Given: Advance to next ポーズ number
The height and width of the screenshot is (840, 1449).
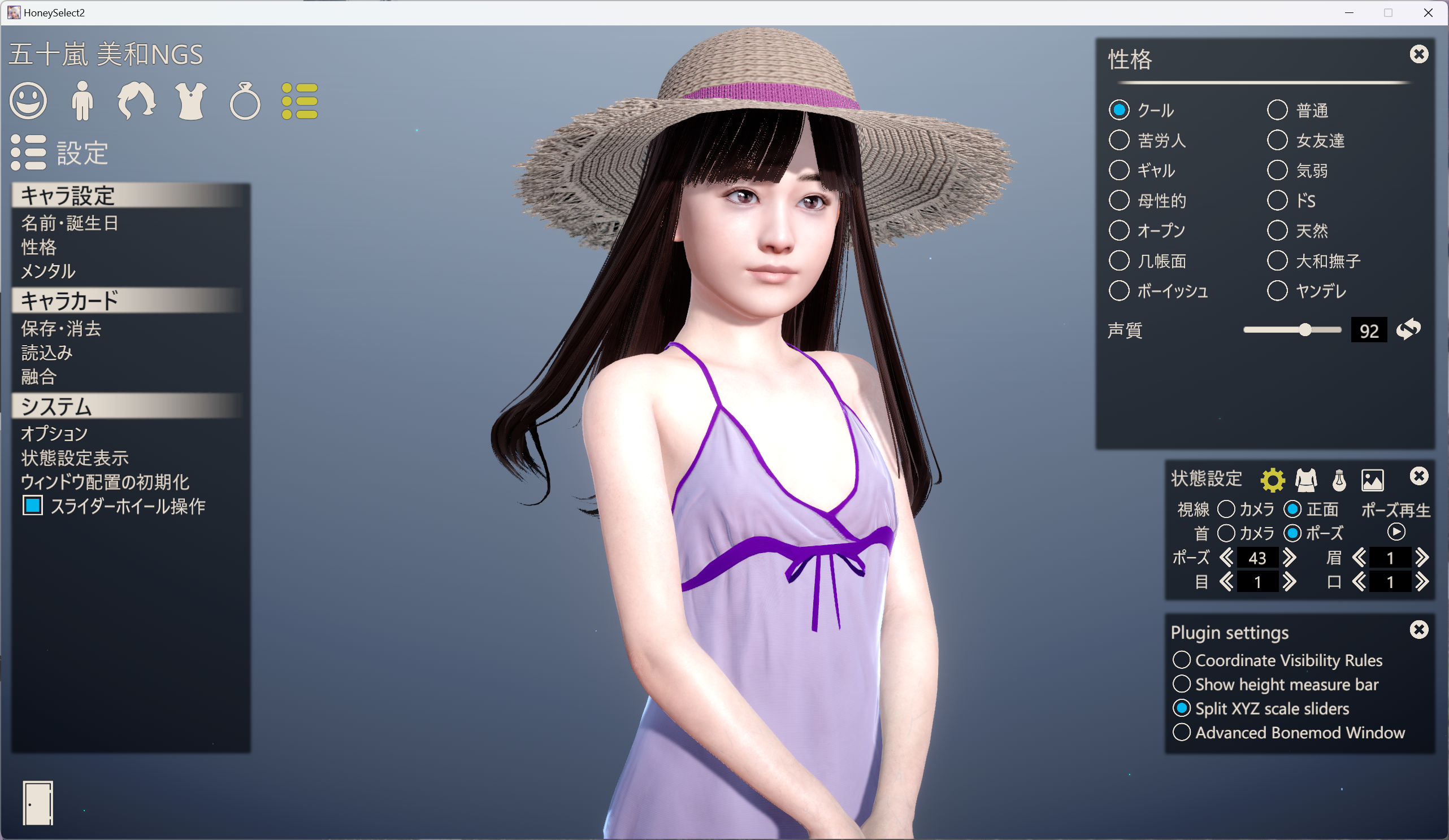Looking at the screenshot, I should 1290,558.
